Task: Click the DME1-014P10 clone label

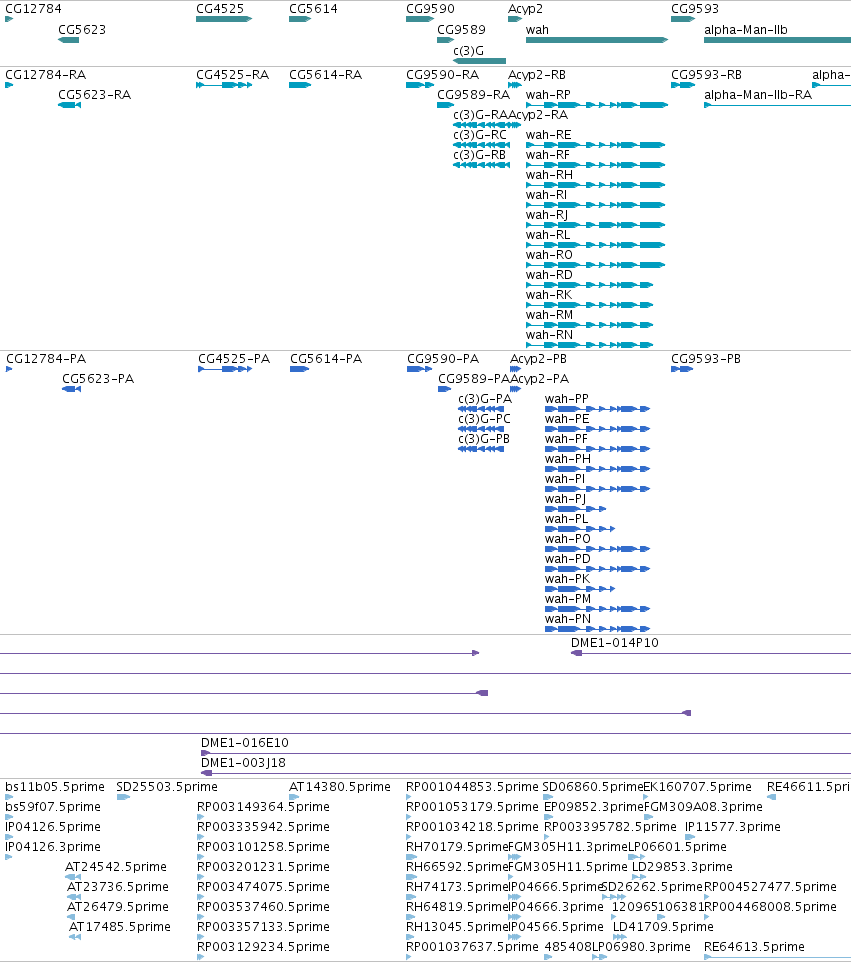Action: click(614, 643)
